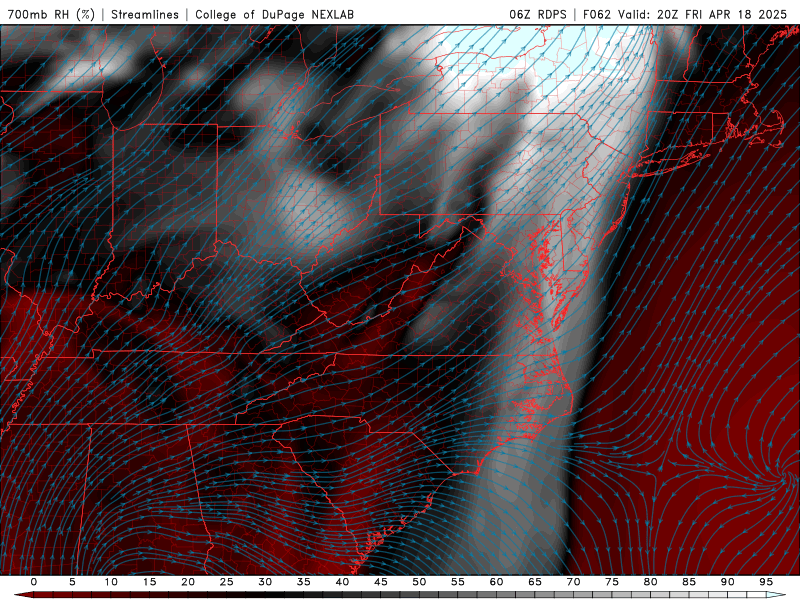Screen dimensions: 800x600
Task: Select the "06Z RDPS" model run label
Action: point(538,14)
